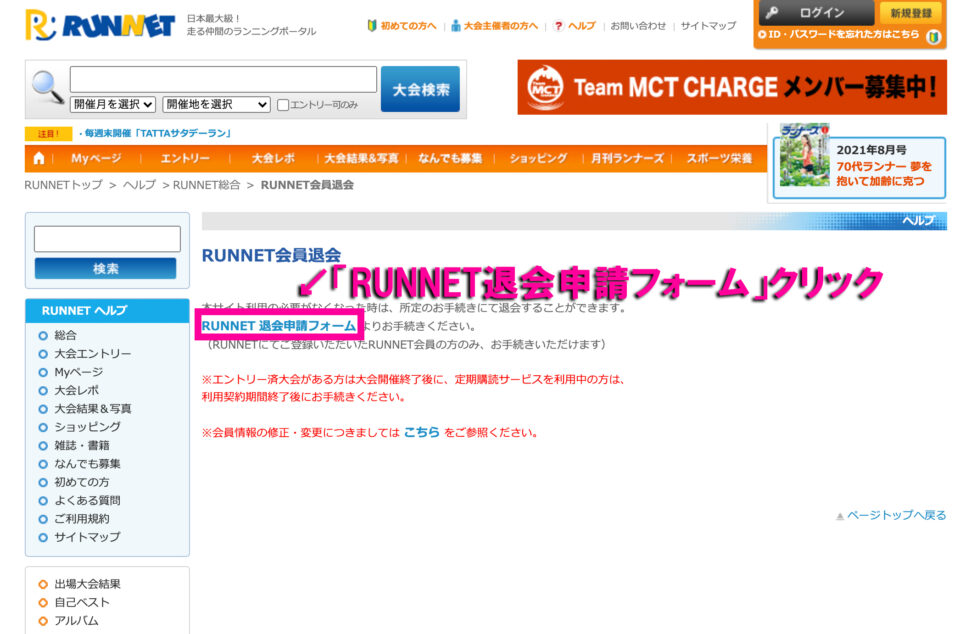Open 自己ベスト in lower sidebar
Screen dimensions: 960x634
pos(81,603)
